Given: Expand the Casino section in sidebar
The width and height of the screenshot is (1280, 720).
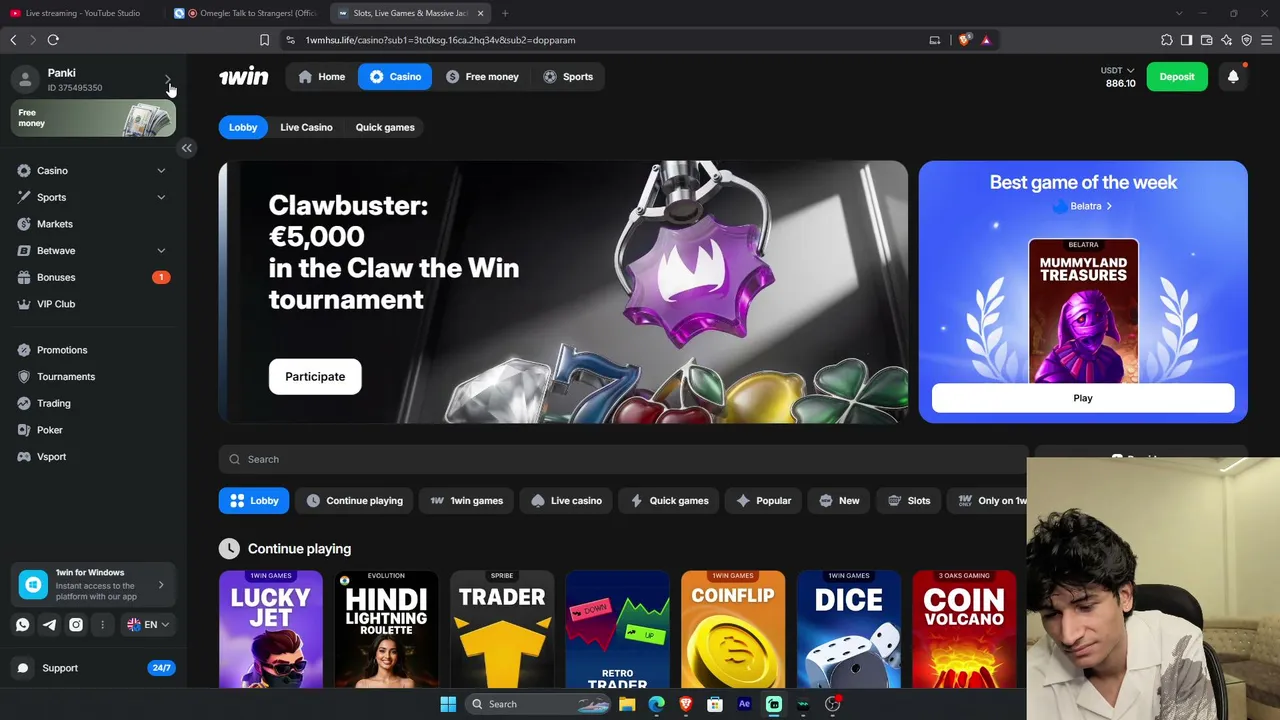Looking at the screenshot, I should coord(161,171).
